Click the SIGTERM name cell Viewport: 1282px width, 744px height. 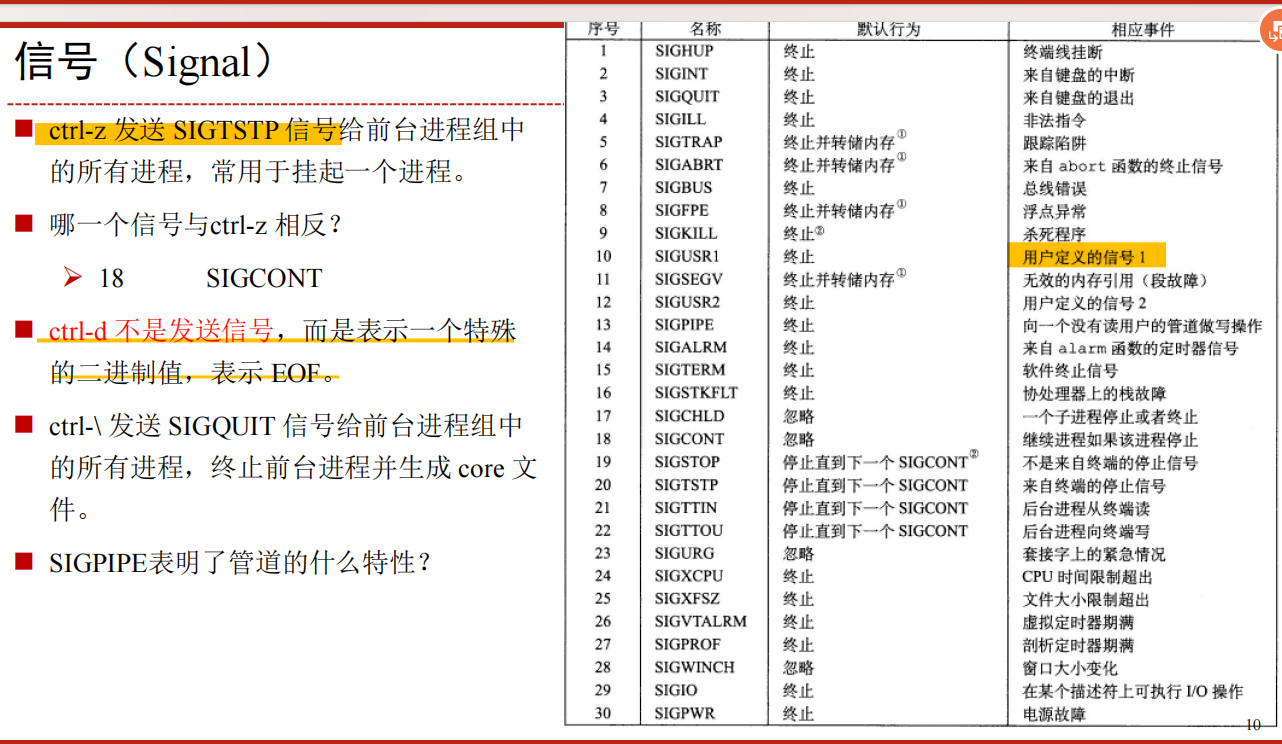pos(690,371)
